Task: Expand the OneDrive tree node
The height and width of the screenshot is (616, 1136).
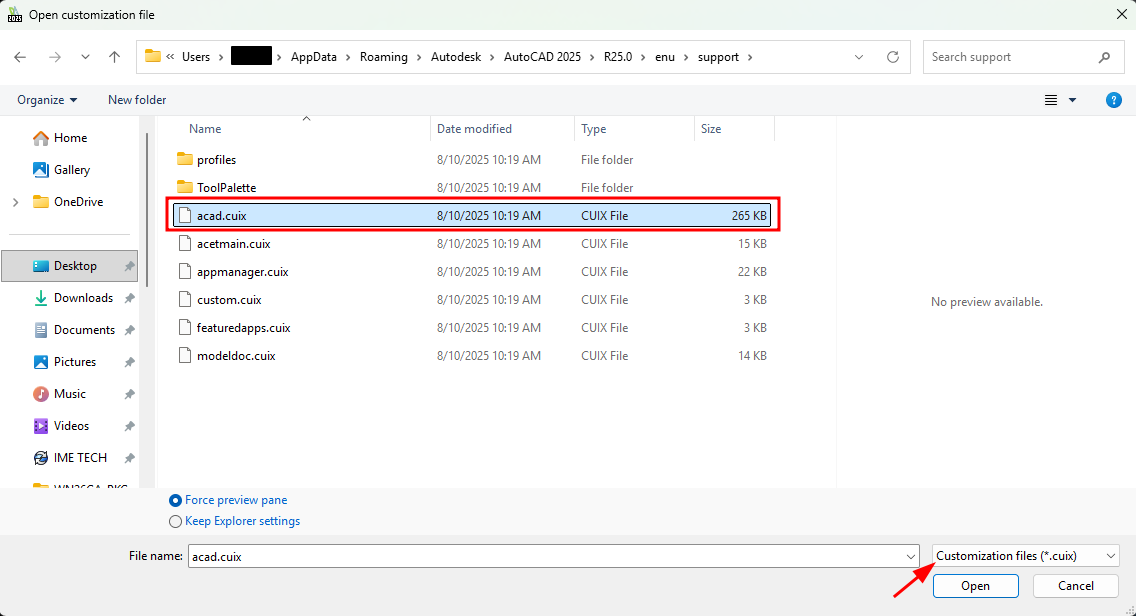Action: coord(15,202)
